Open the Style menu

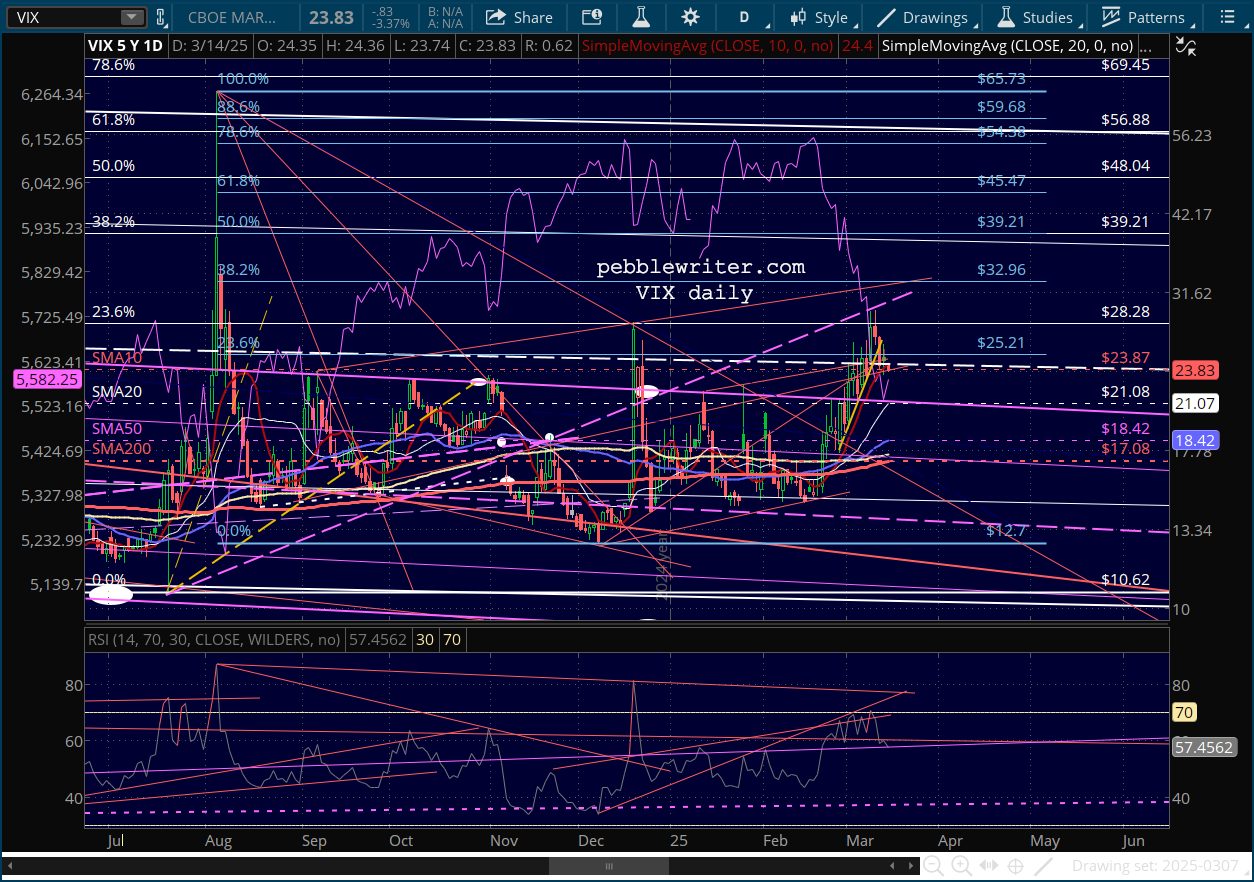[x=819, y=17]
